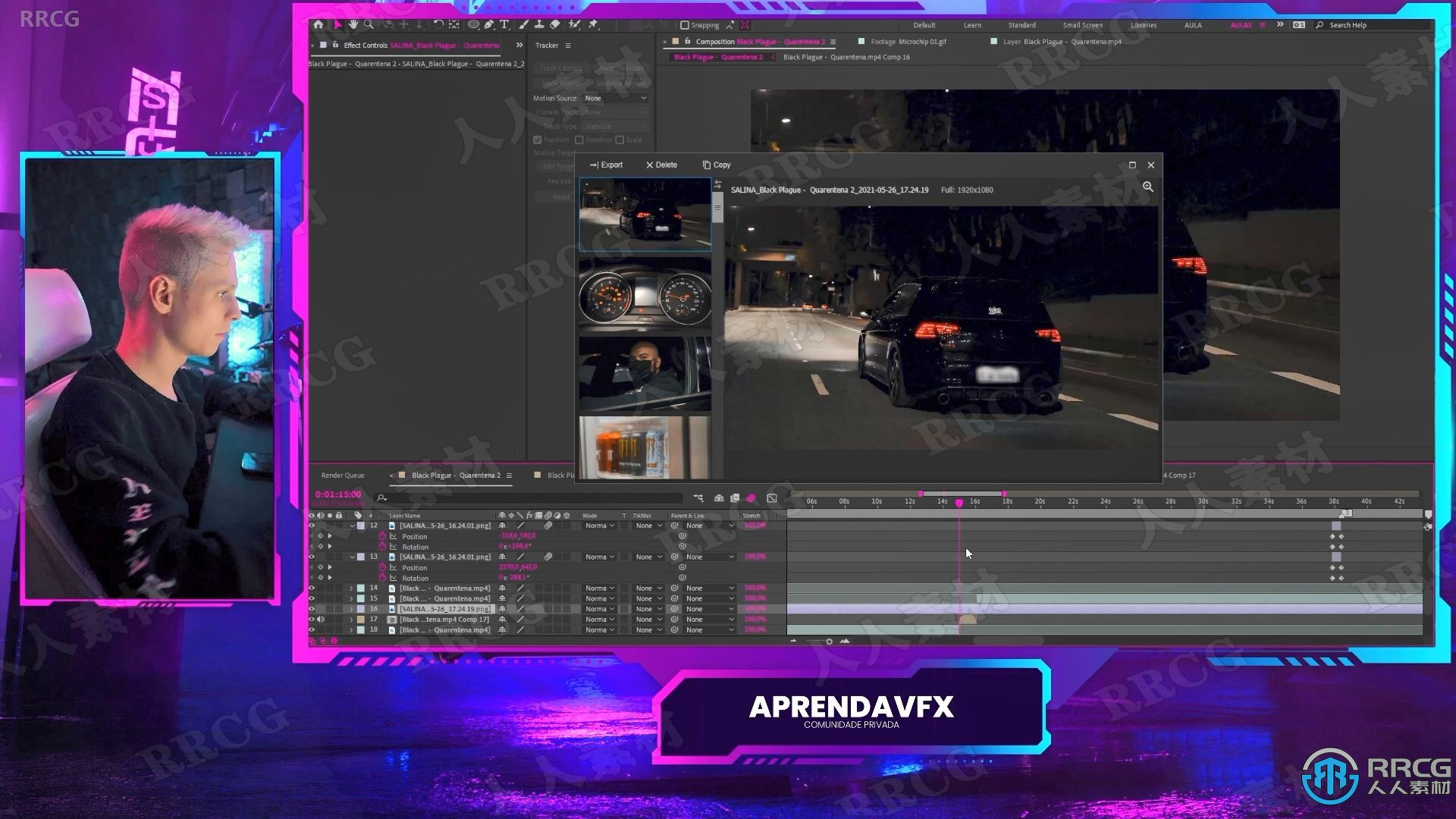This screenshot has height=819, width=1456.
Task: Collapse layer 12 properties
Action: point(352,526)
